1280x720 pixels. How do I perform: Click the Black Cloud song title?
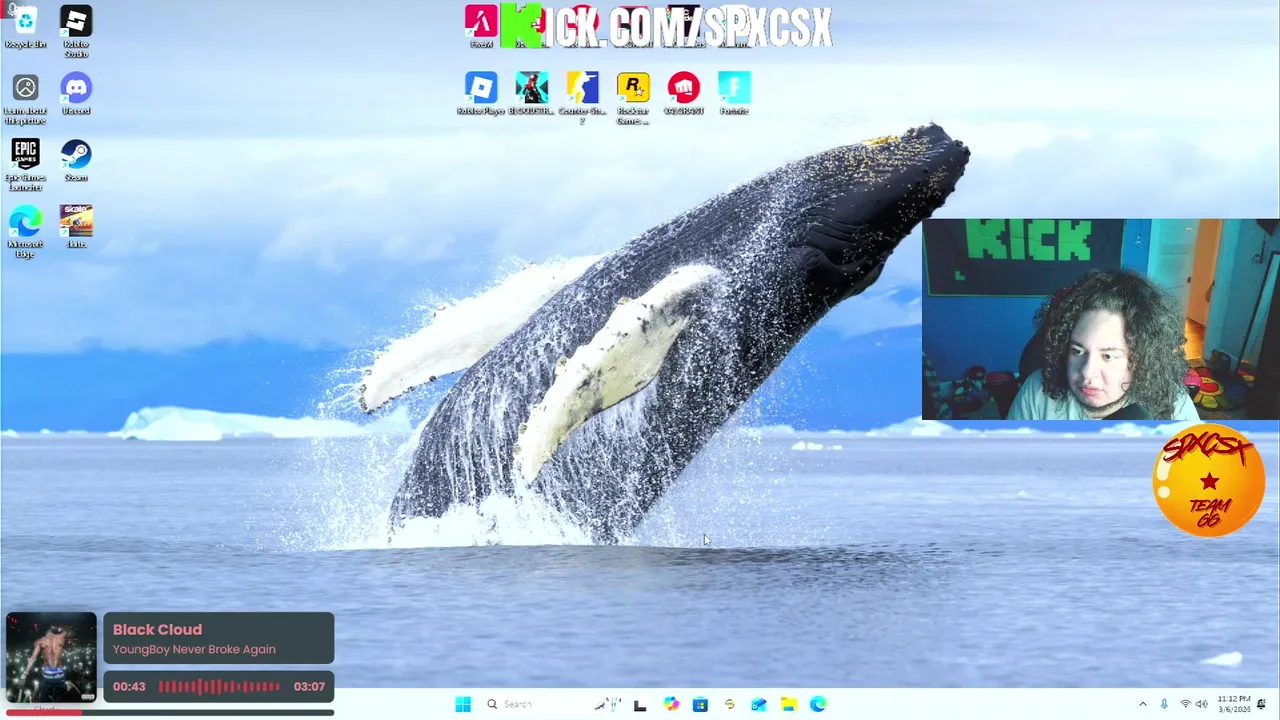pyautogui.click(x=157, y=629)
